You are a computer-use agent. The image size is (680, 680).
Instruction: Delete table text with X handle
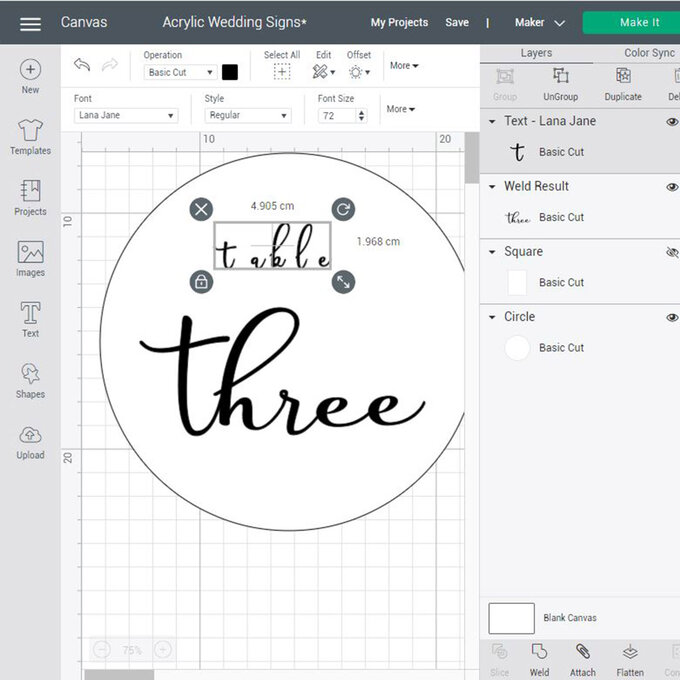pos(201,209)
